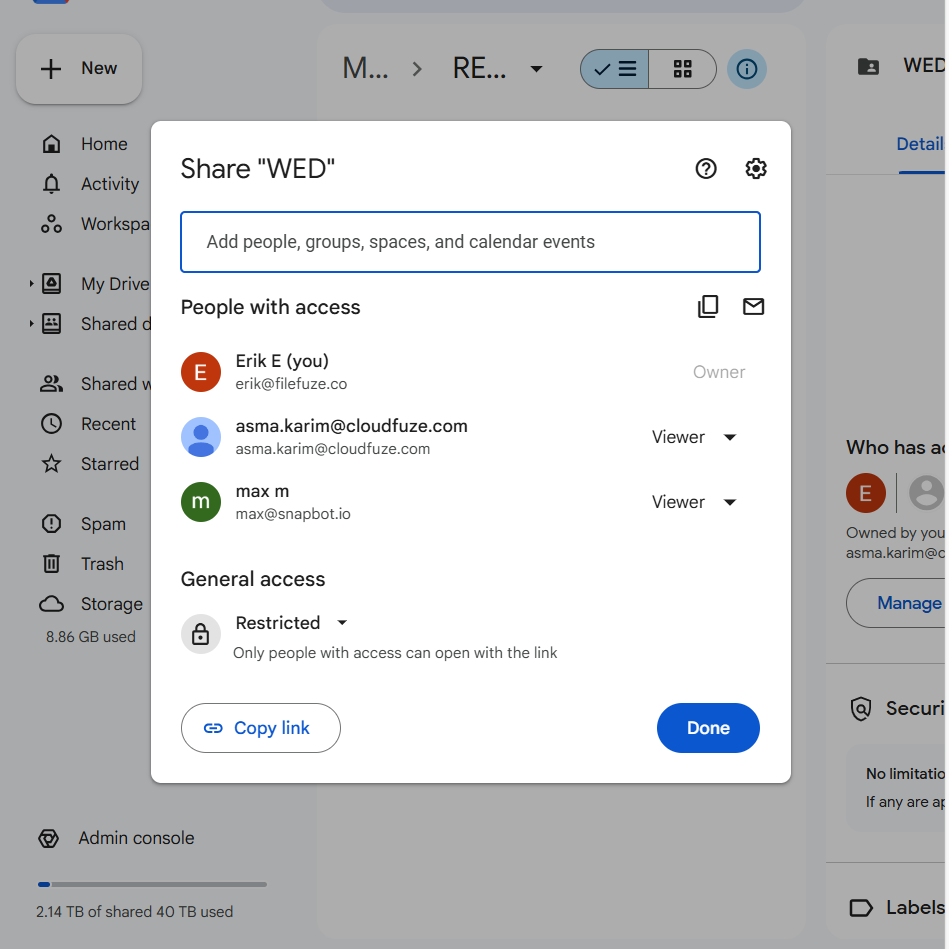949x949 pixels.
Task: Click Erik E's avatar
Action: (200, 371)
